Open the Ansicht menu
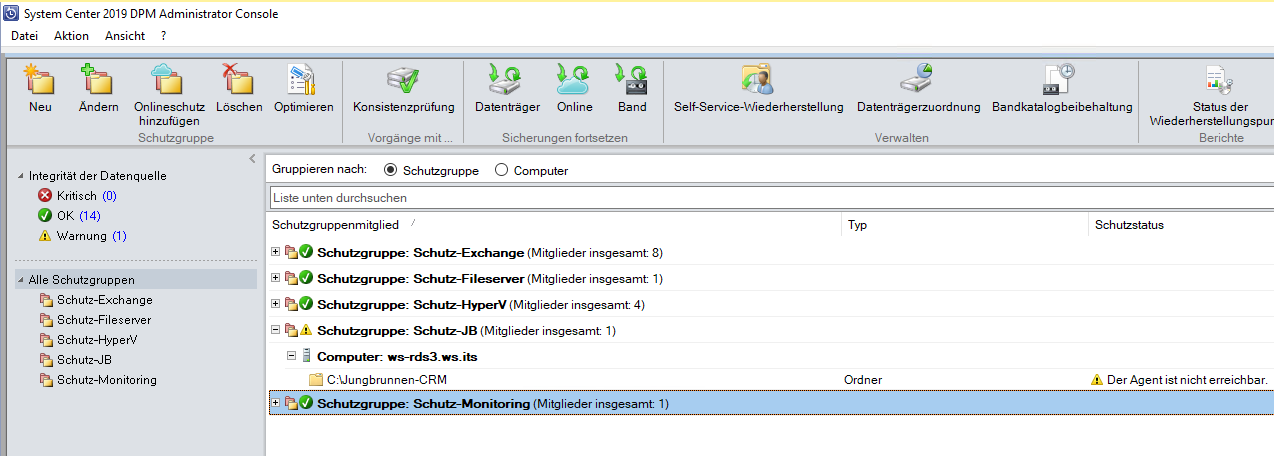Viewport: 1274px width, 456px height. [125, 36]
